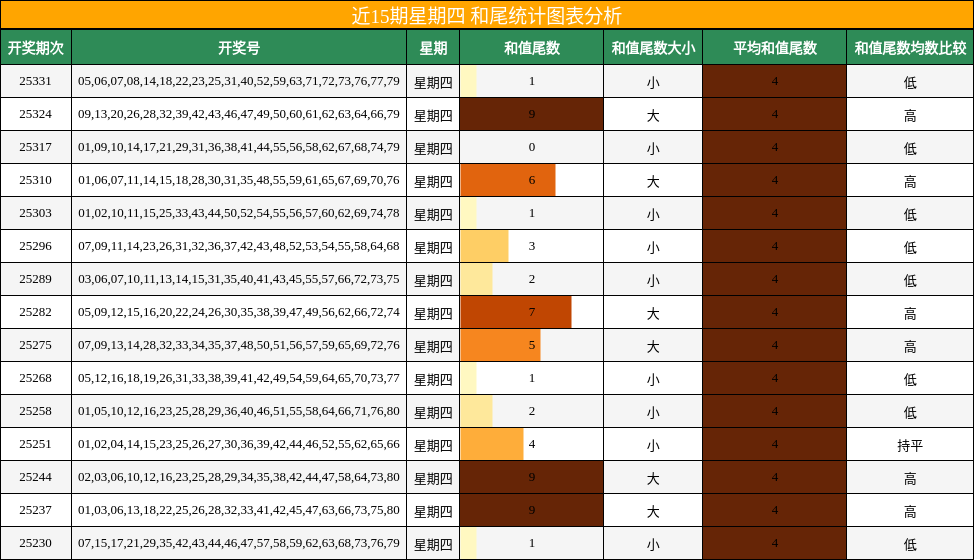Select draw period 25244 cell
The image size is (974, 560).
35,477
